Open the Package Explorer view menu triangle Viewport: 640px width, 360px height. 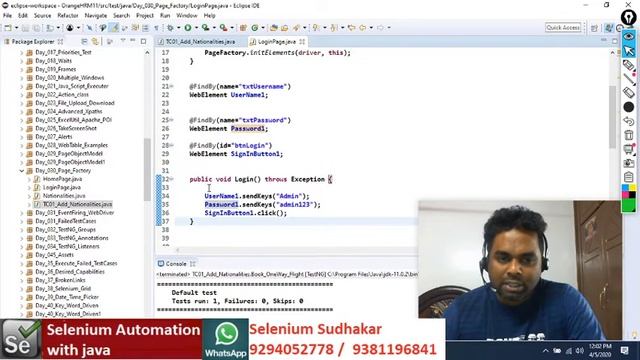123,41
